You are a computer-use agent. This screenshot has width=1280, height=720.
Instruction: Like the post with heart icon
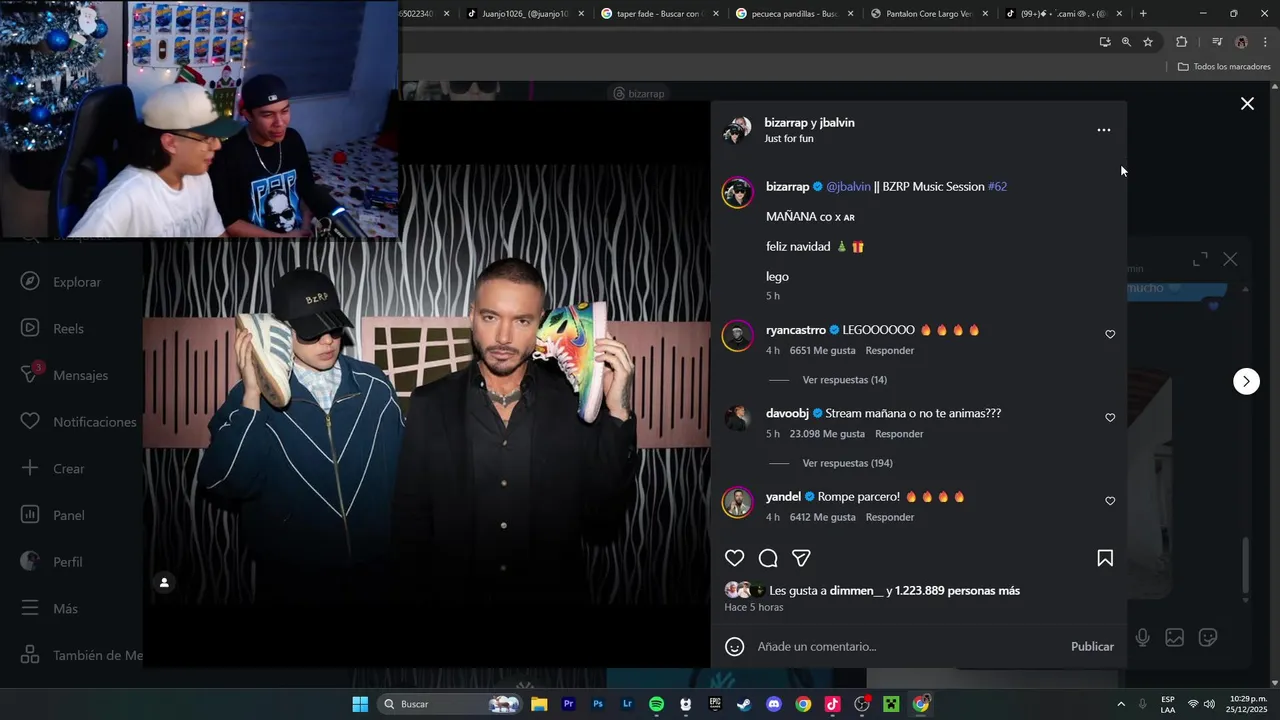click(x=735, y=558)
